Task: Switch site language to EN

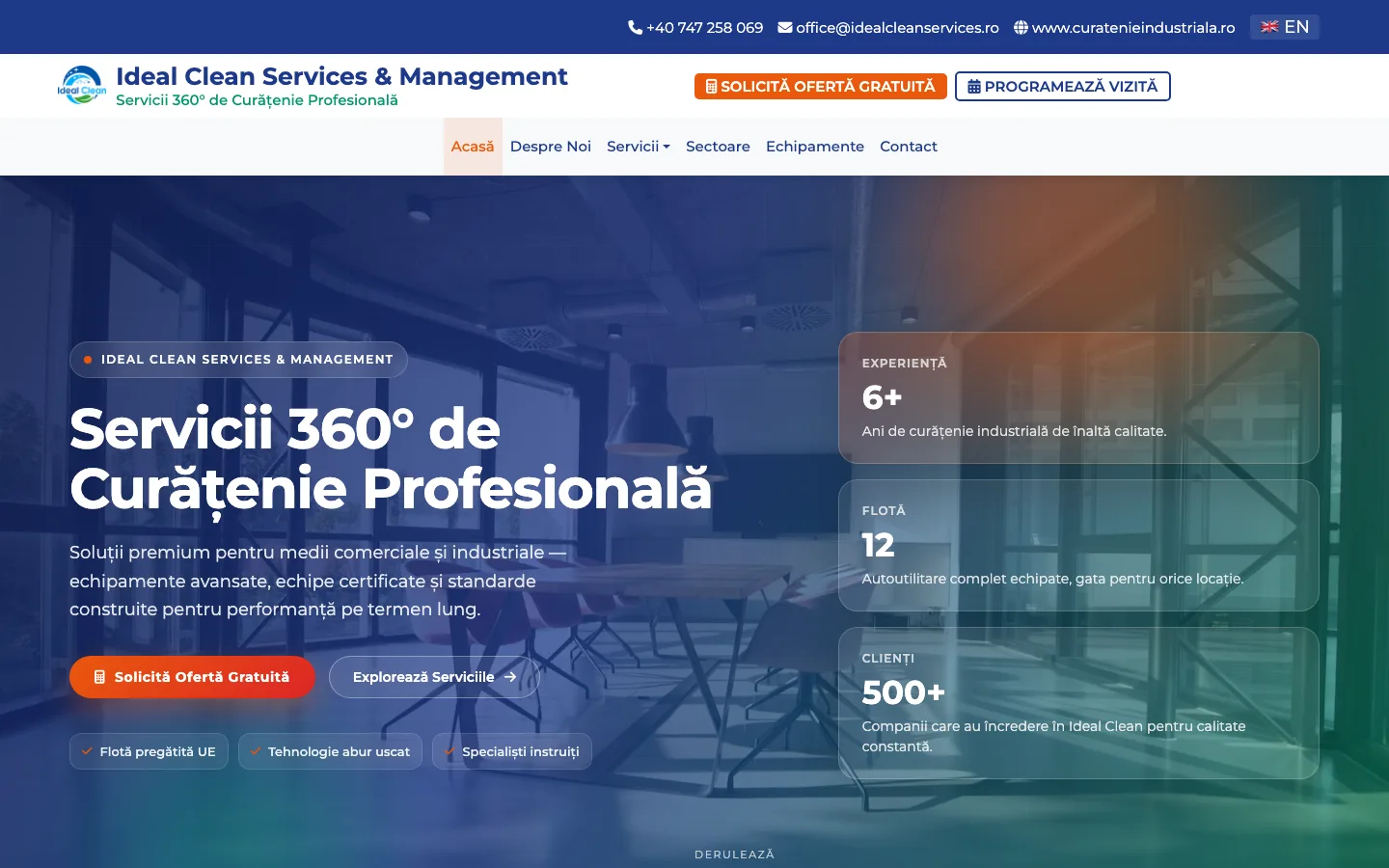Action: pyautogui.click(x=1285, y=27)
